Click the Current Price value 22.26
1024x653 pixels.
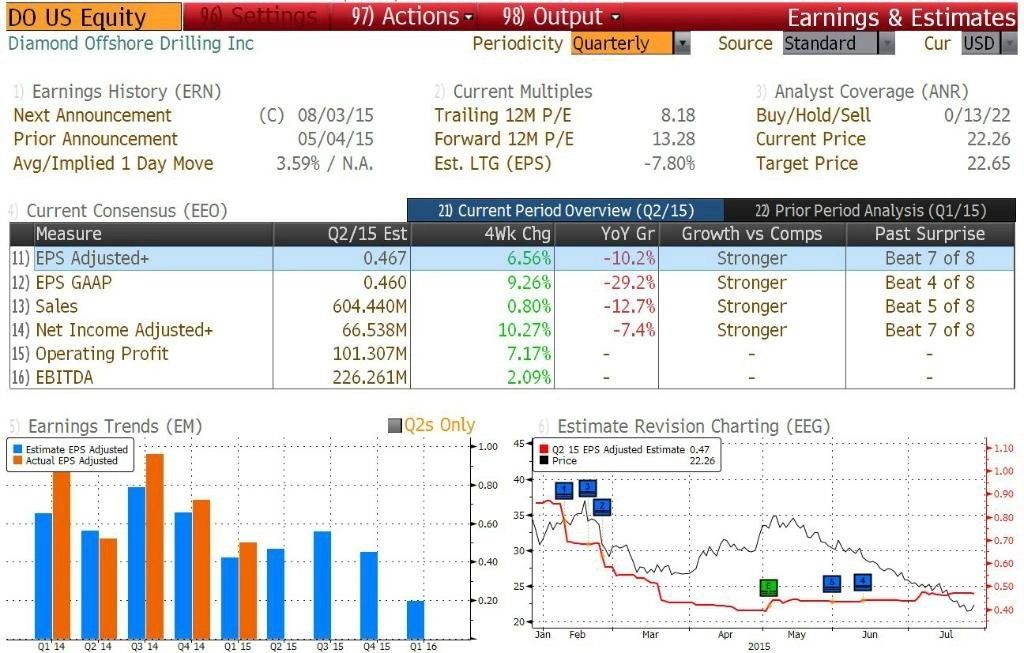coord(989,139)
